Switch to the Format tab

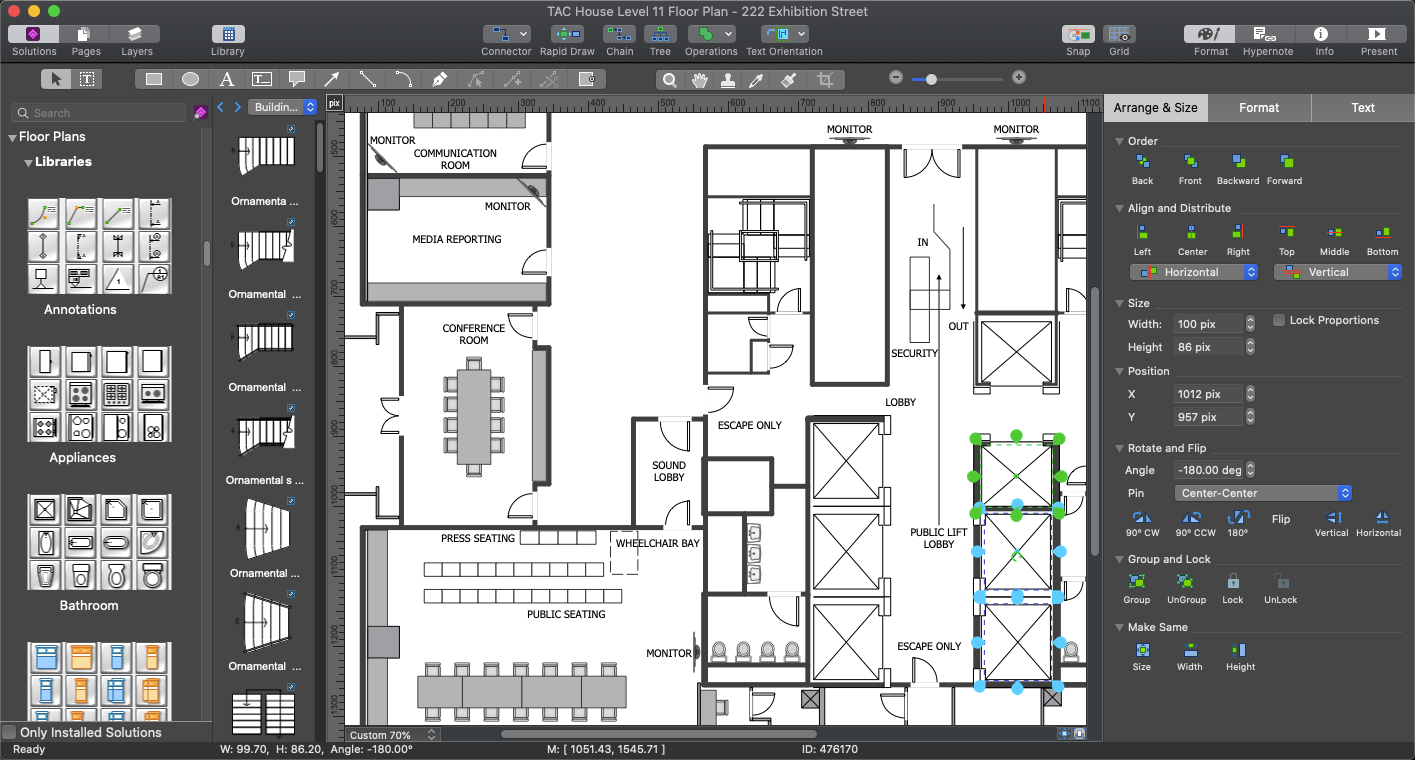click(x=1259, y=108)
